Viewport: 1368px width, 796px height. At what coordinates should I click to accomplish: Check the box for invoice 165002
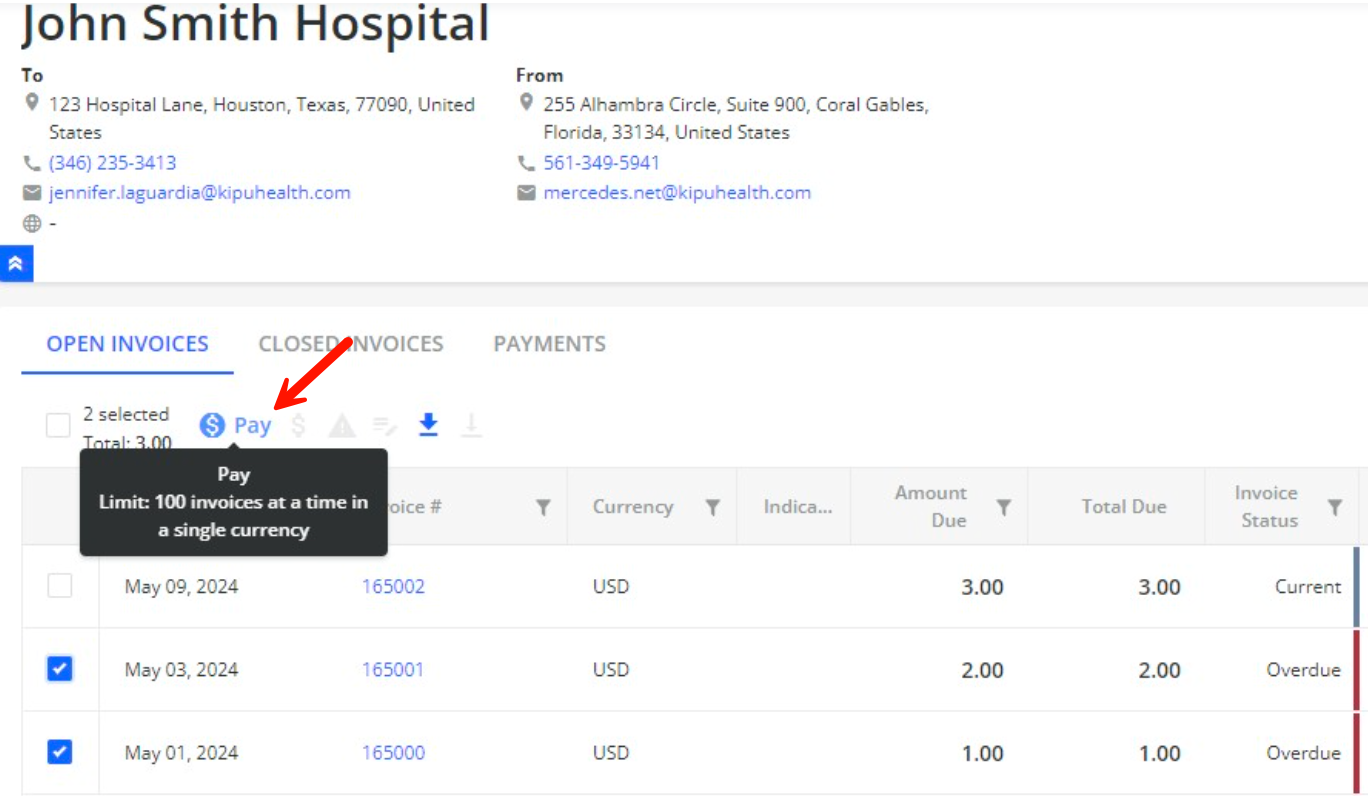pyautogui.click(x=60, y=586)
